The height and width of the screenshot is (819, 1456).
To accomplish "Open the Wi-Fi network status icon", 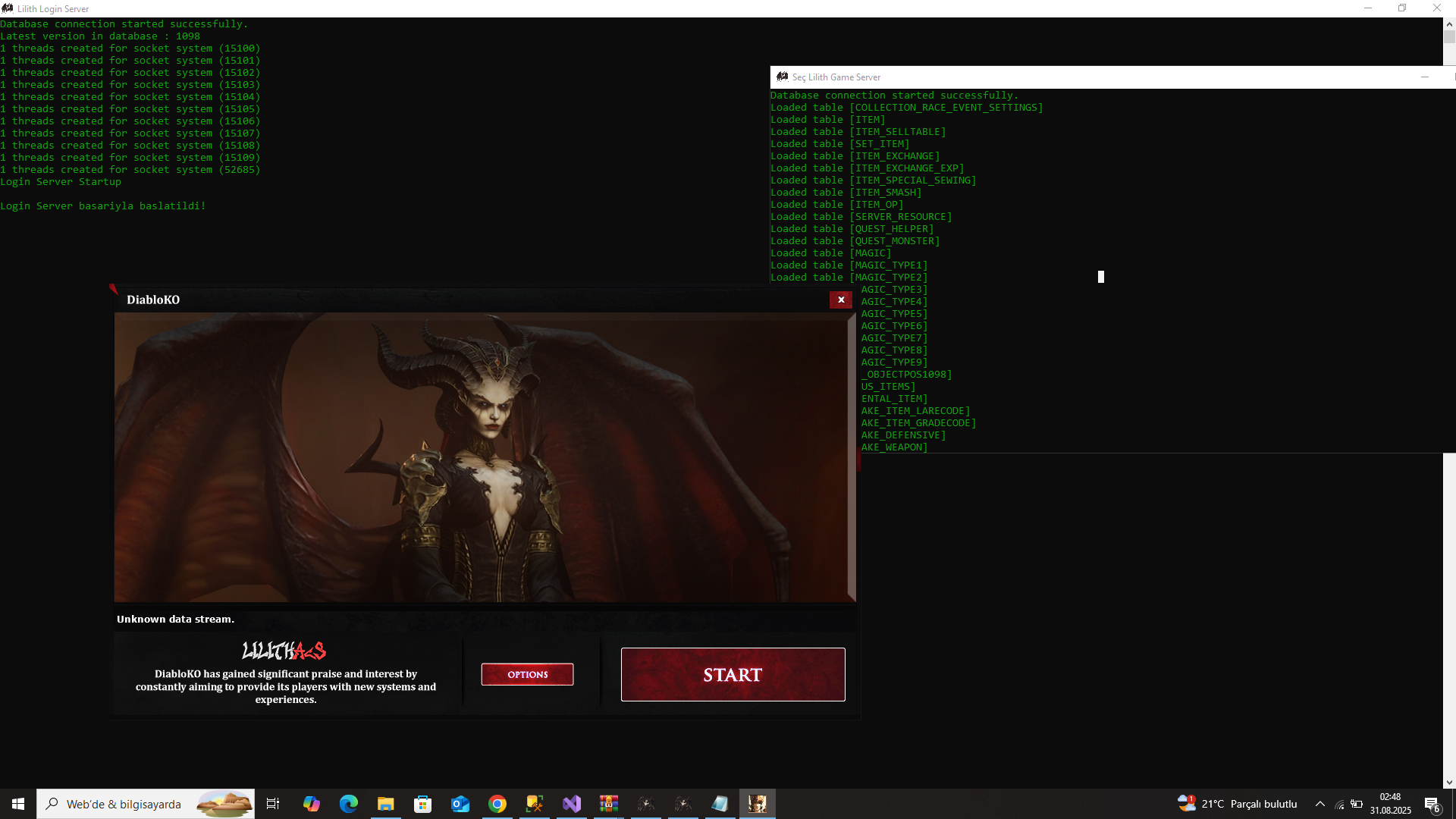I will (x=1339, y=804).
